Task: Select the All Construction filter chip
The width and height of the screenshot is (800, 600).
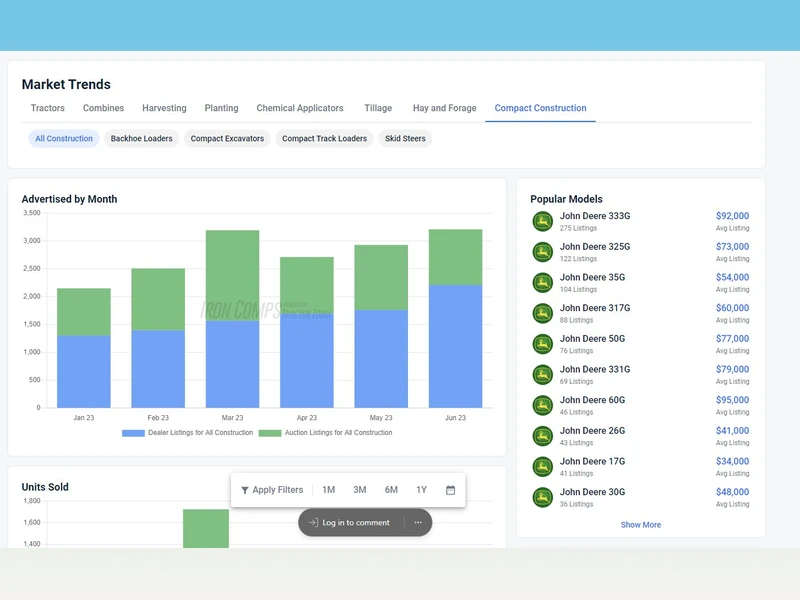Action: 64,138
